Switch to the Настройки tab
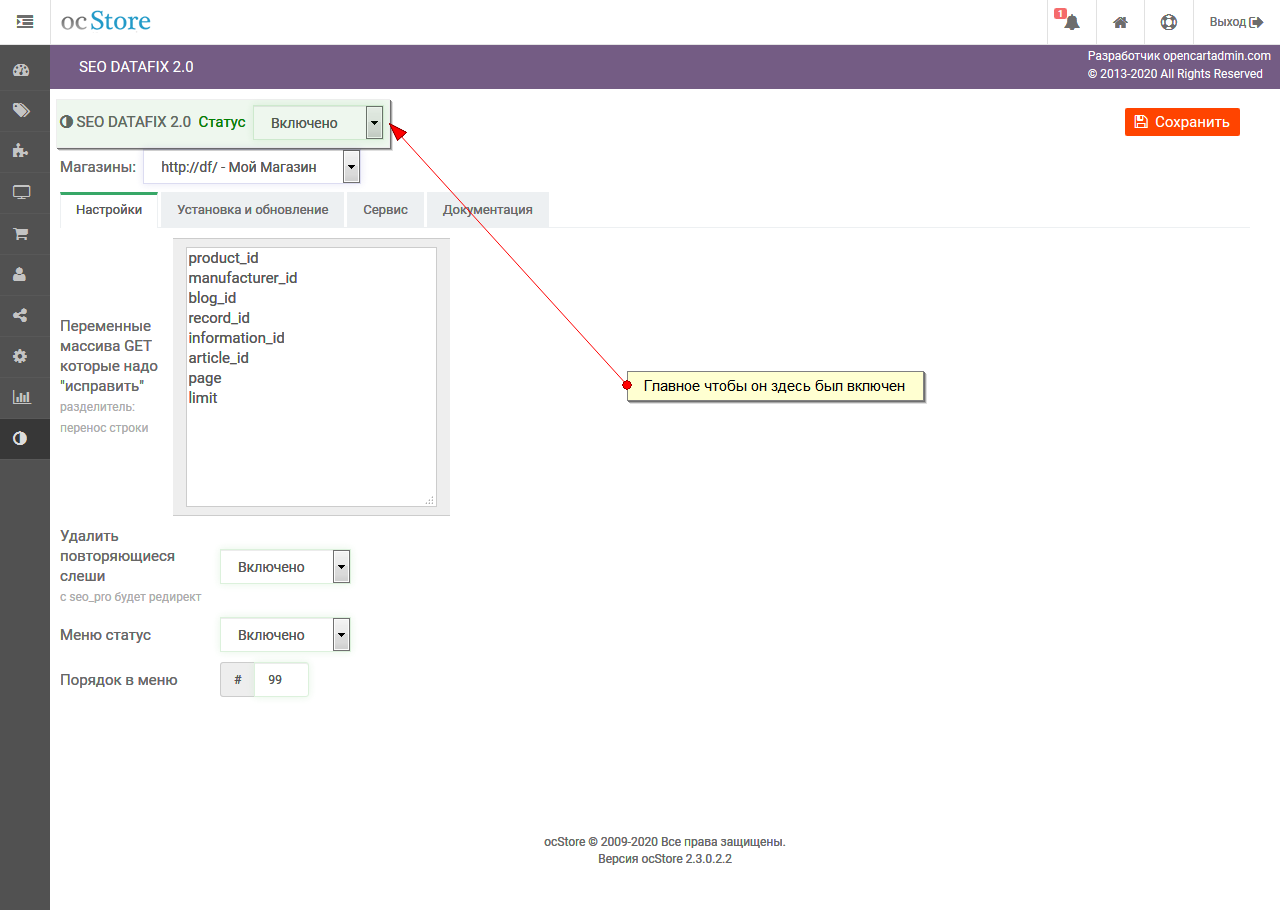This screenshot has width=1280, height=910. tap(109, 210)
